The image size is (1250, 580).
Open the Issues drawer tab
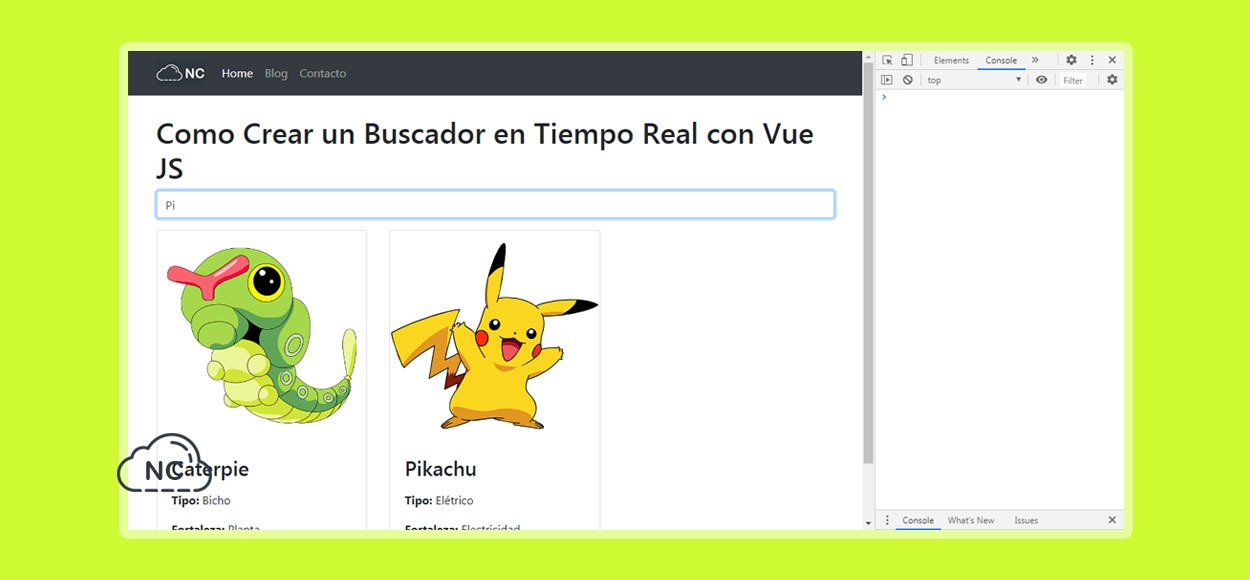pos(1026,520)
